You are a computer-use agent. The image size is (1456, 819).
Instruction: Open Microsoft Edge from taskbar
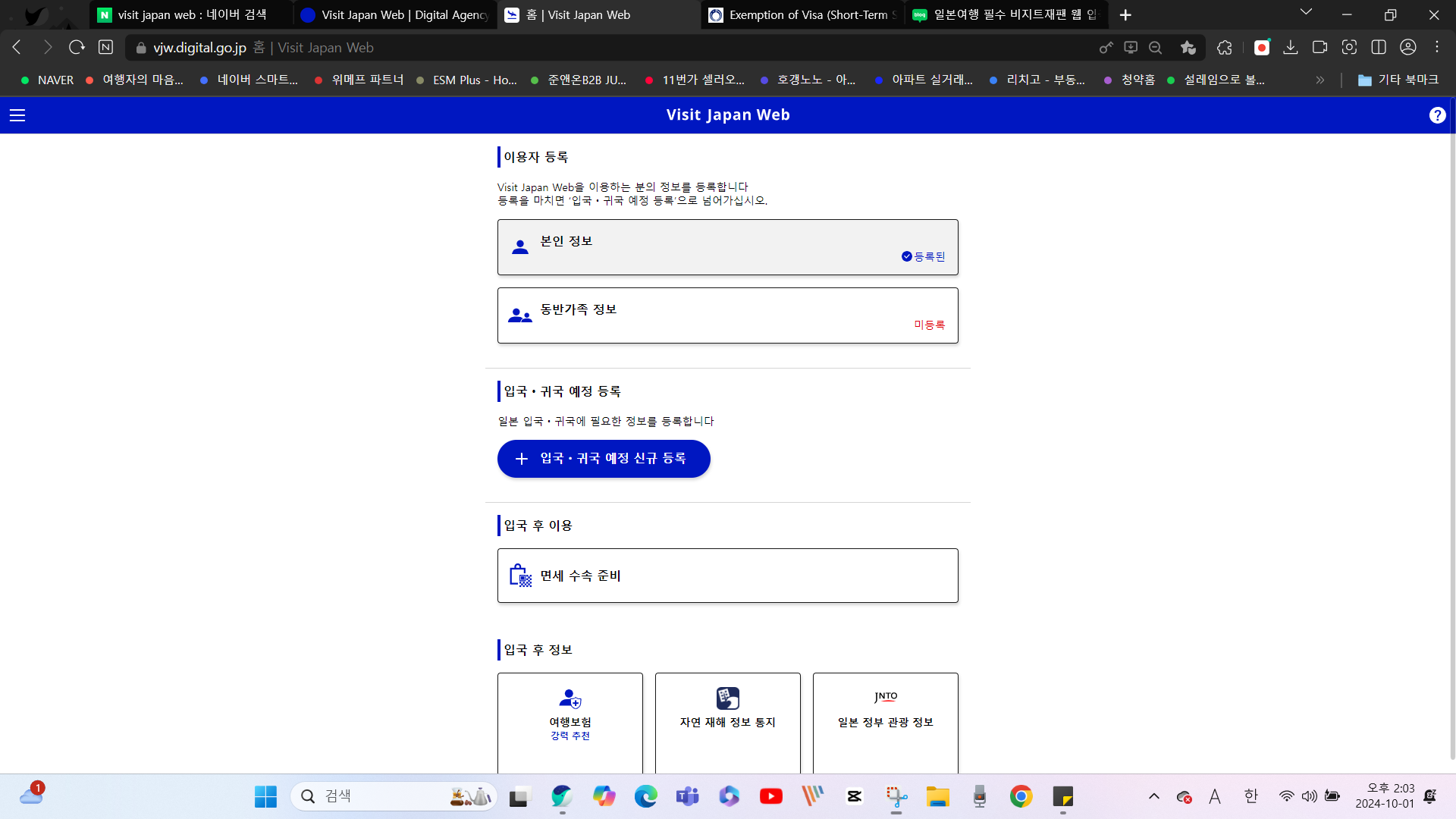(646, 796)
